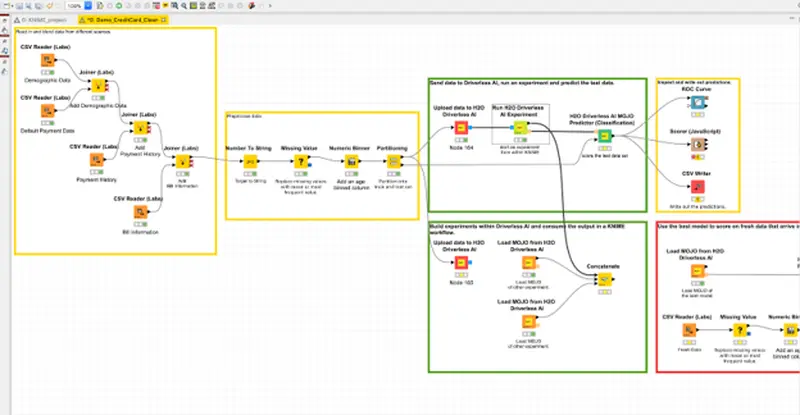Viewport: 800px width, 415px height.
Task: Click the 'Node 163' label
Action: 461,282
